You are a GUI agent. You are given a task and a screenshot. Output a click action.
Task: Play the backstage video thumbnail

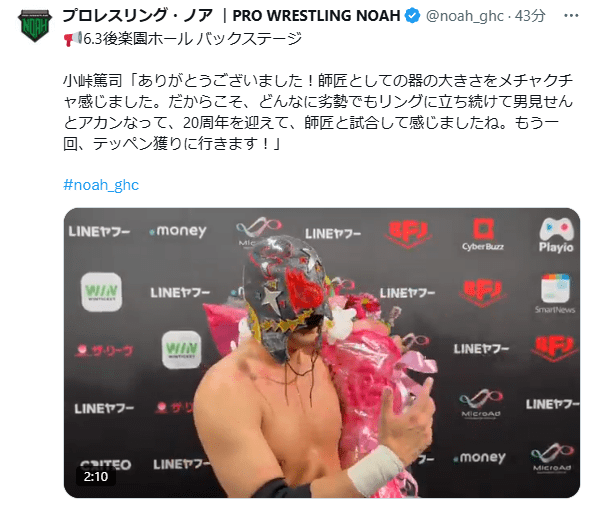click(322, 353)
